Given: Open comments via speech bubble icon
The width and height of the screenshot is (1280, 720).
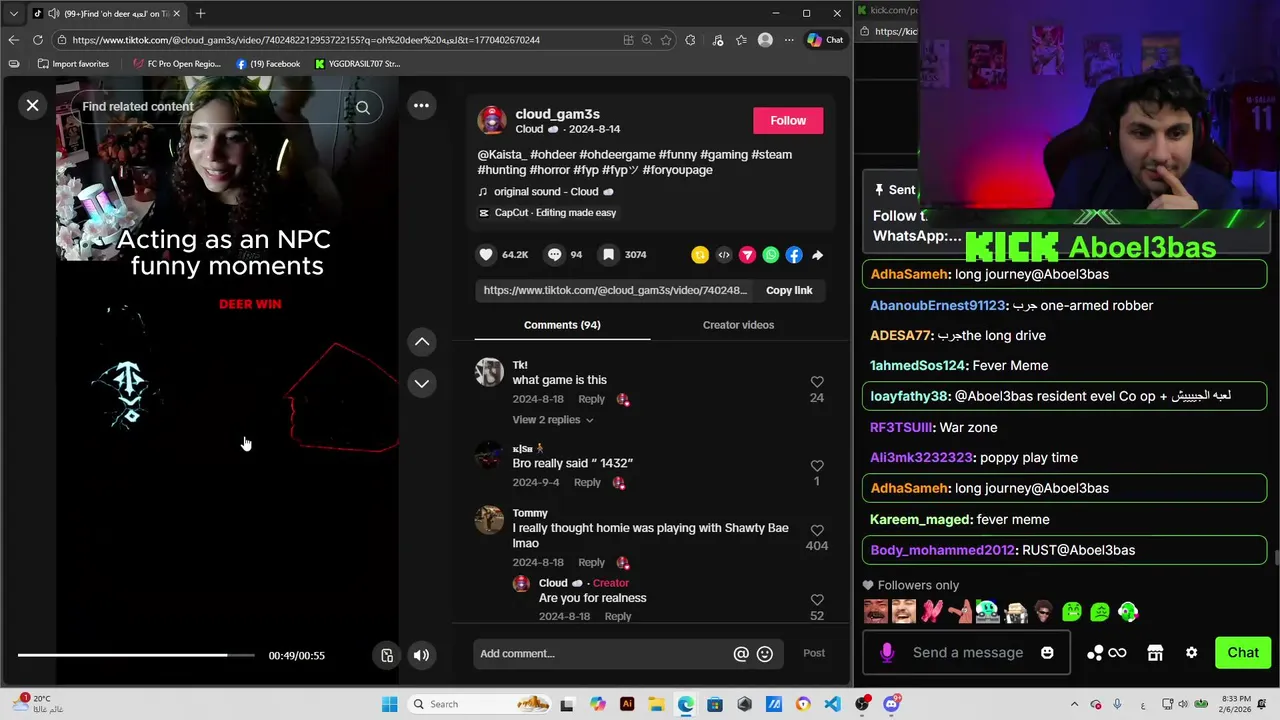Looking at the screenshot, I should pos(554,255).
